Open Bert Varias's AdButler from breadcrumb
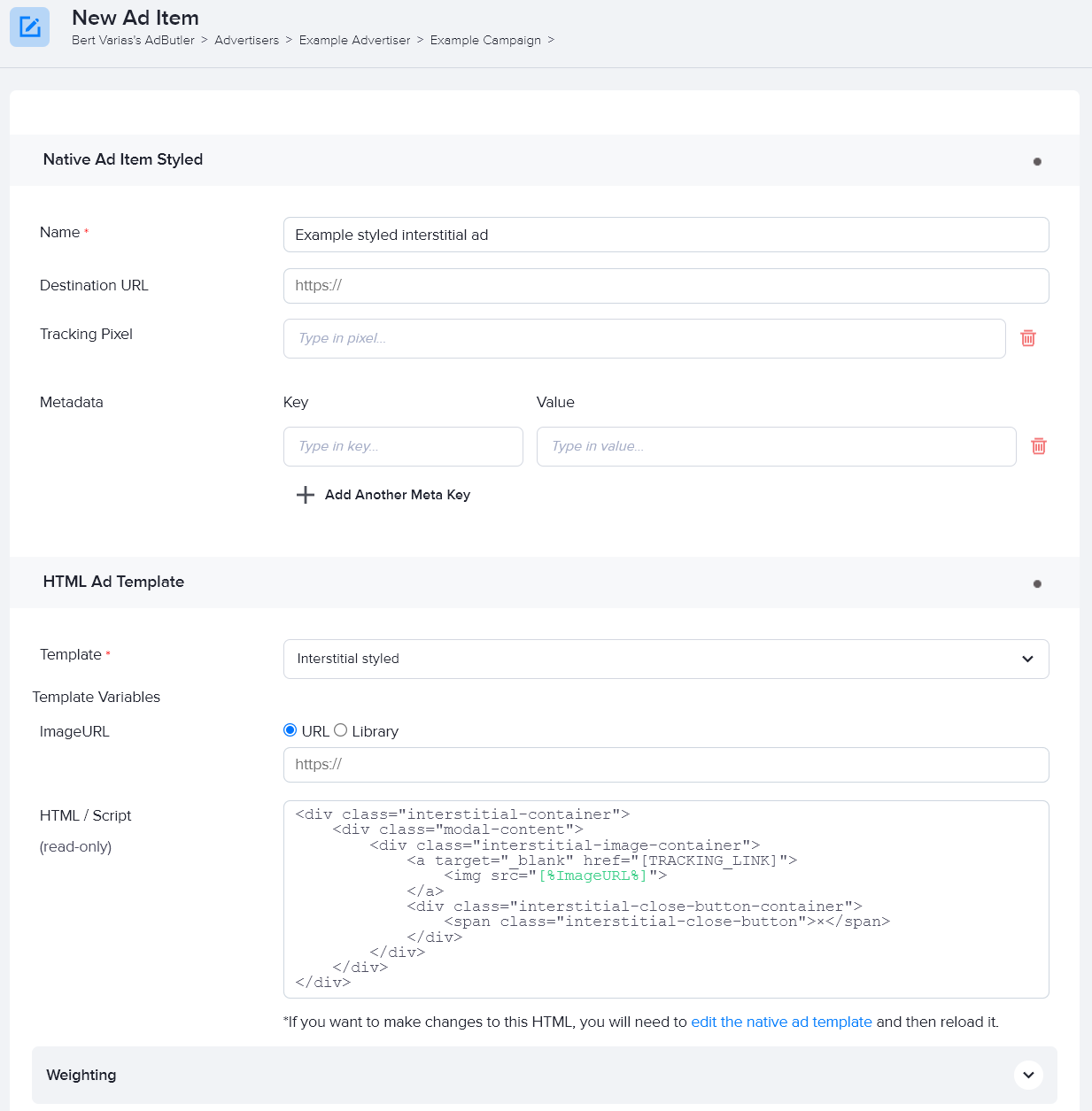The width and height of the screenshot is (1092, 1111). pos(133,40)
